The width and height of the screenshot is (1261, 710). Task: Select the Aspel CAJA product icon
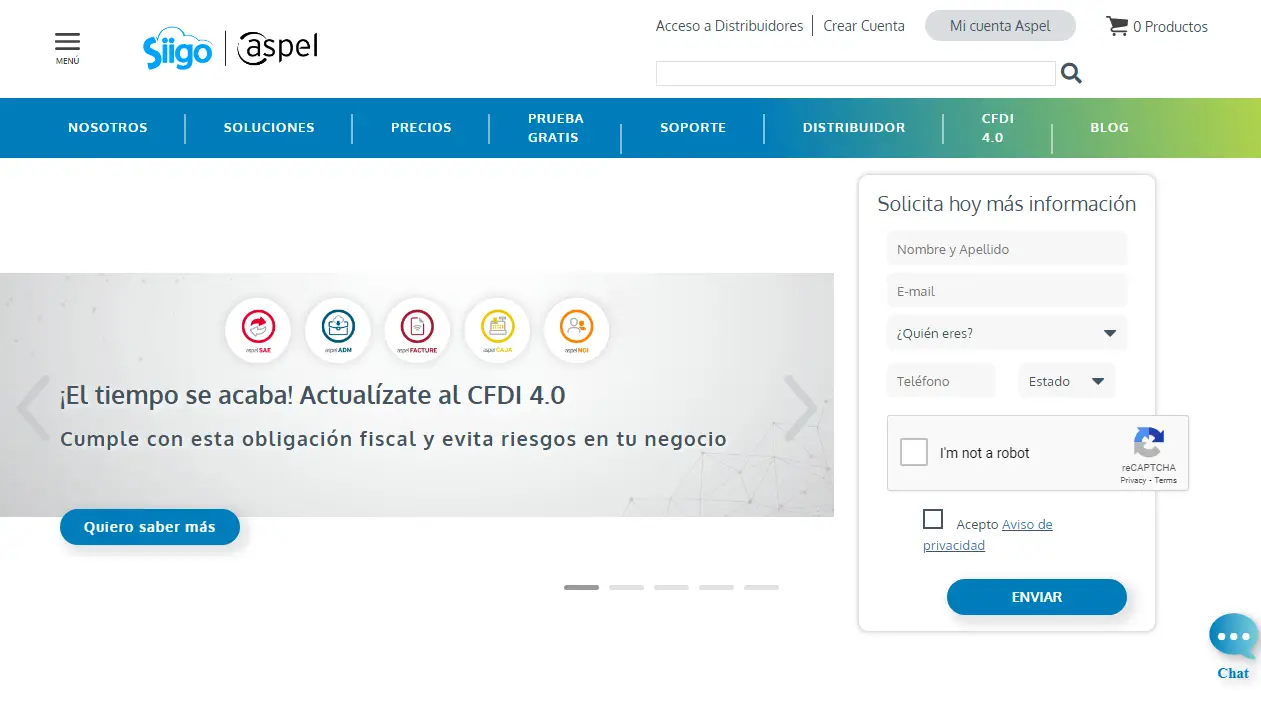point(497,330)
